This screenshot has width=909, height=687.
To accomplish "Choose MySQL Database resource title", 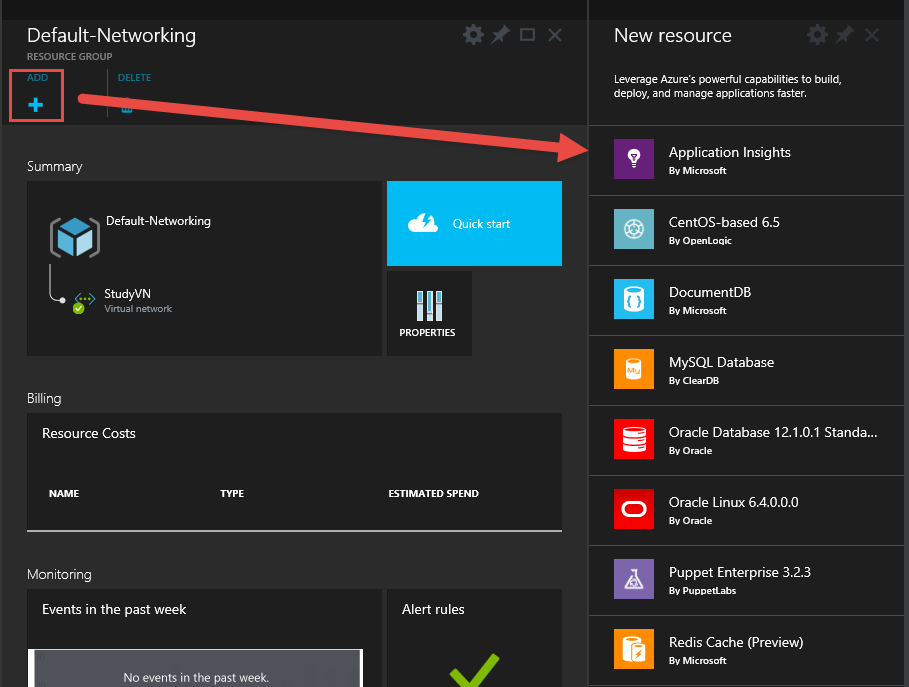I will (x=721, y=362).
